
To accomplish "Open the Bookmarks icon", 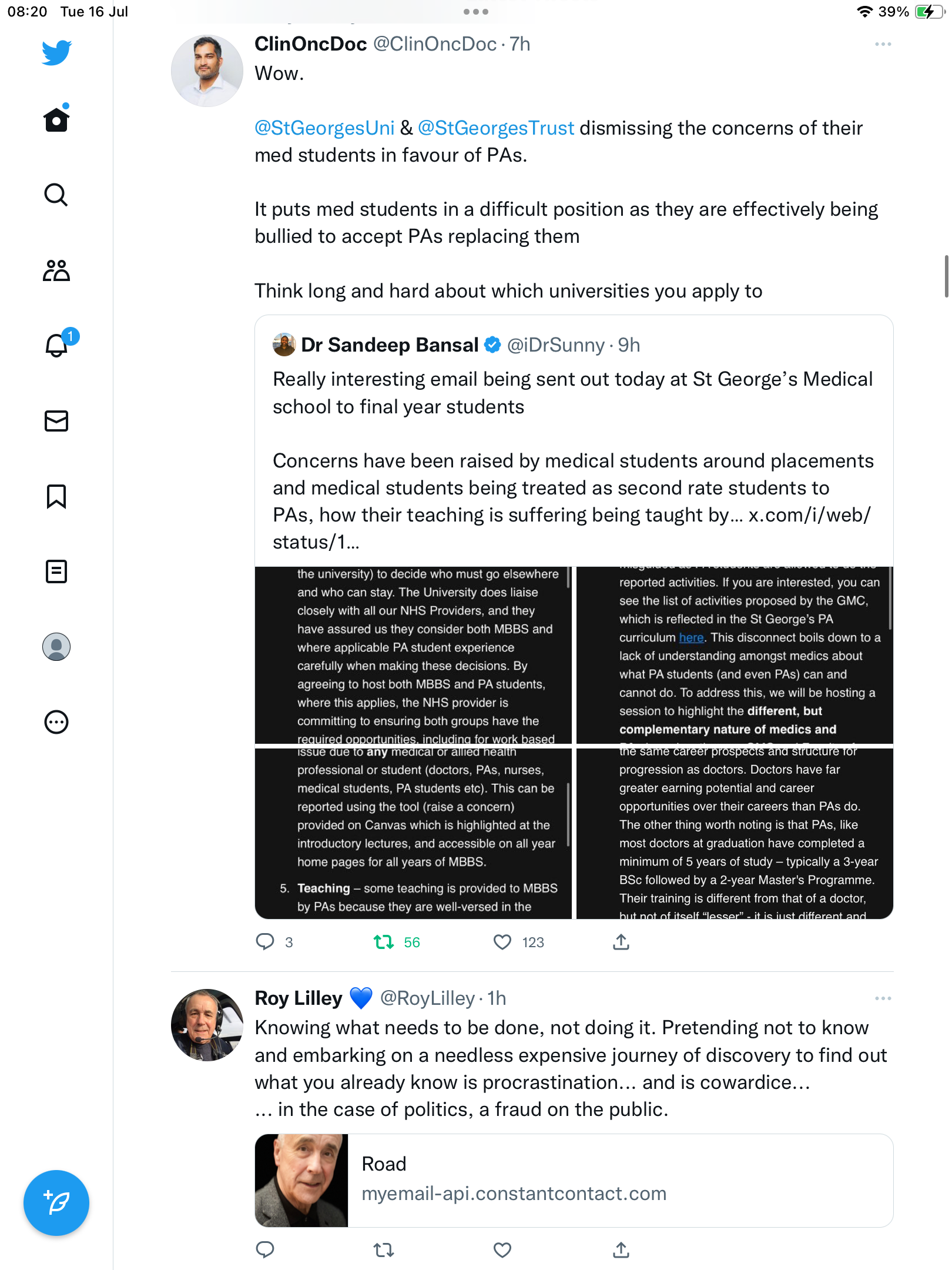I will tap(56, 496).
